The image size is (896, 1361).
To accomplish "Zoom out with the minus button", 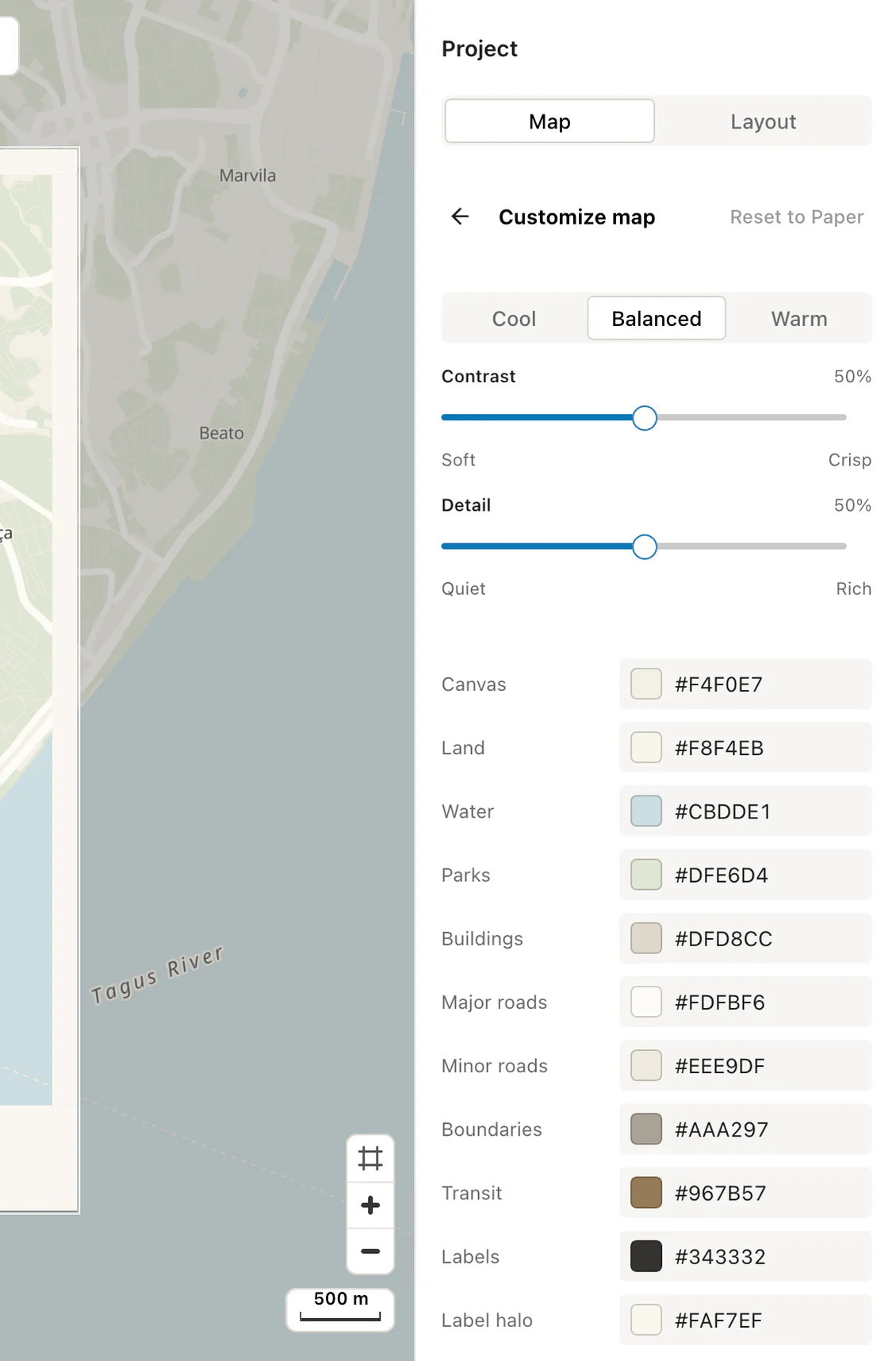I will [370, 1252].
